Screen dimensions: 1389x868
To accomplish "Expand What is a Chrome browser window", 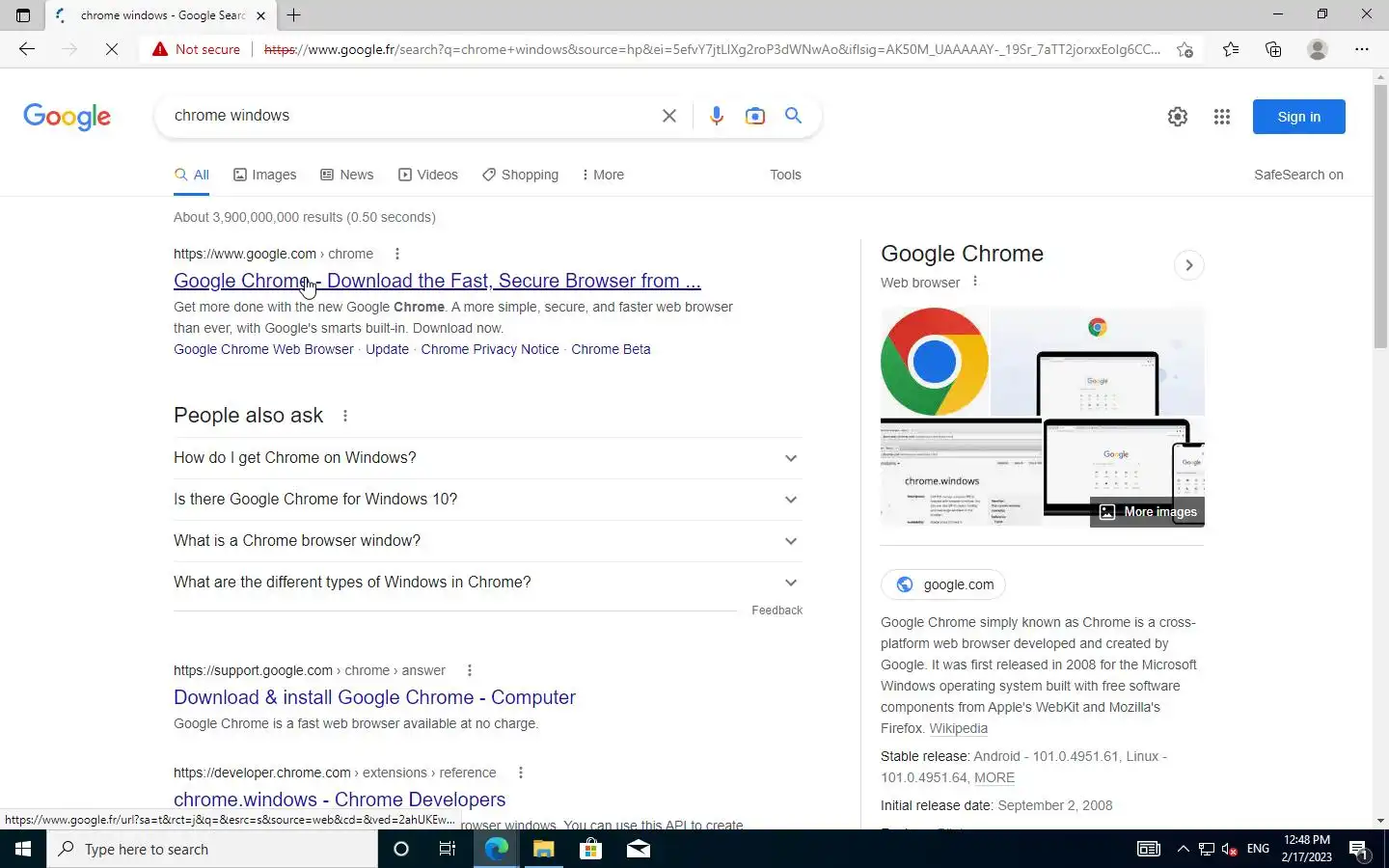I will click(487, 541).
